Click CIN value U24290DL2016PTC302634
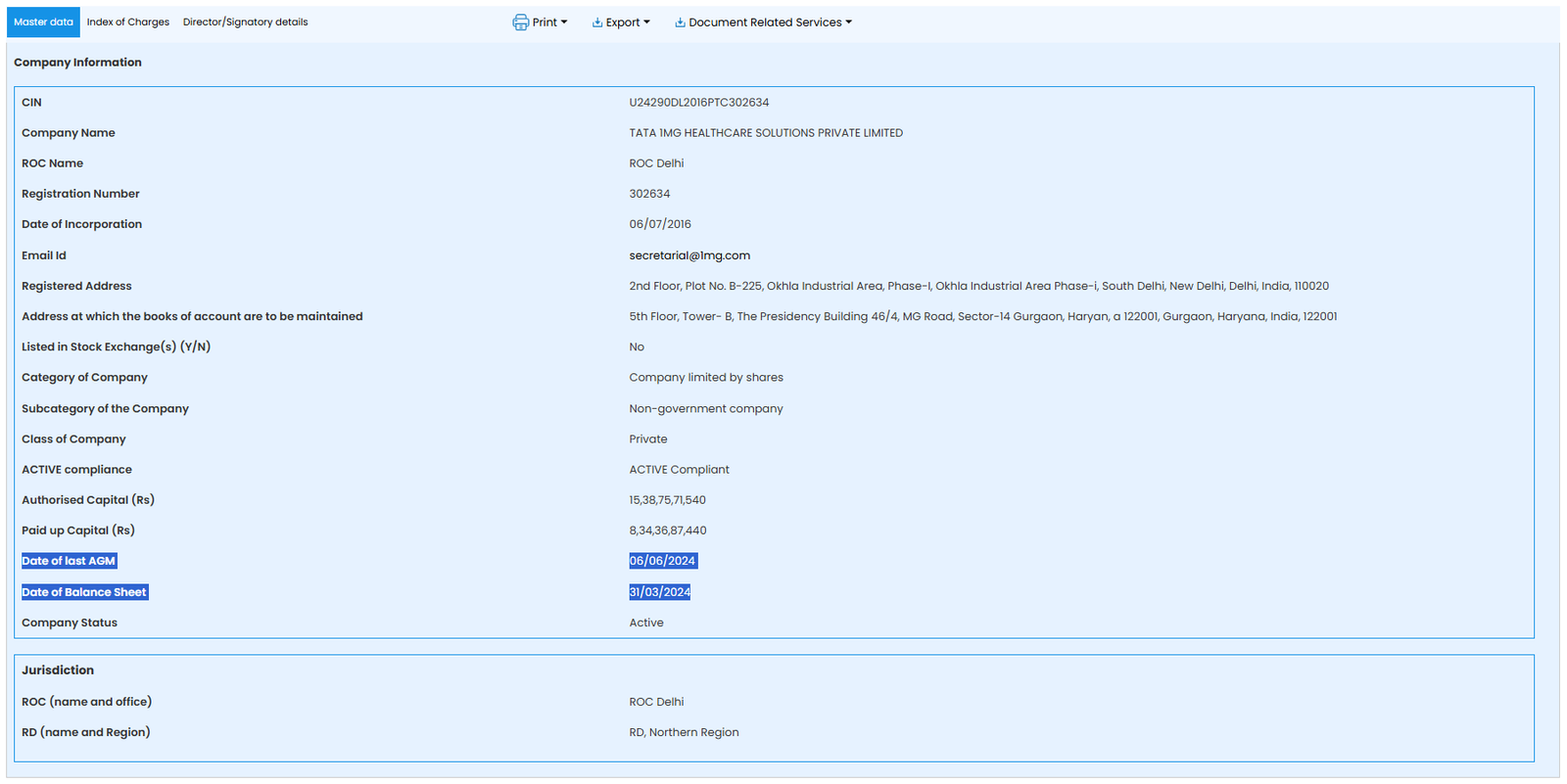Viewport: 1567px width, 784px height. [x=699, y=103]
